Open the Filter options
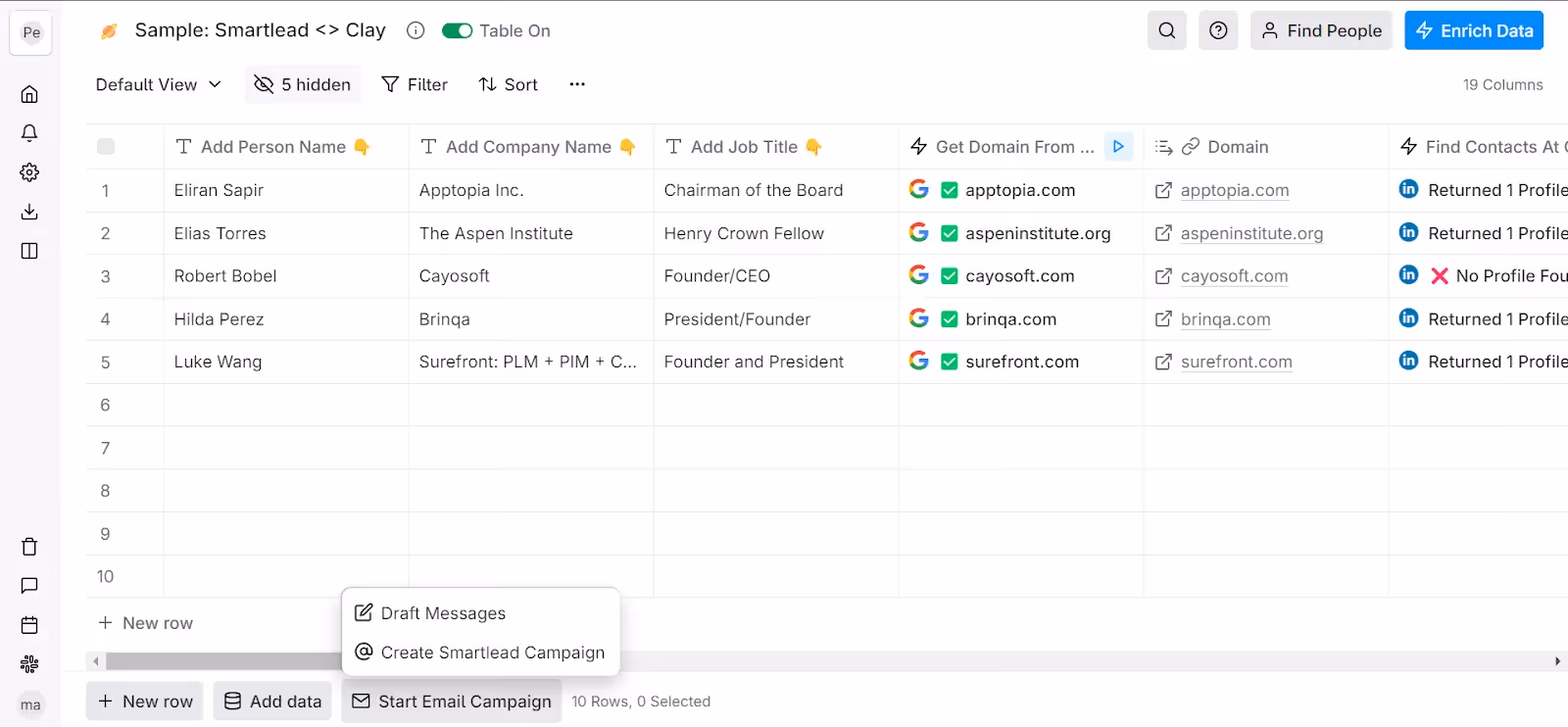 click(415, 84)
